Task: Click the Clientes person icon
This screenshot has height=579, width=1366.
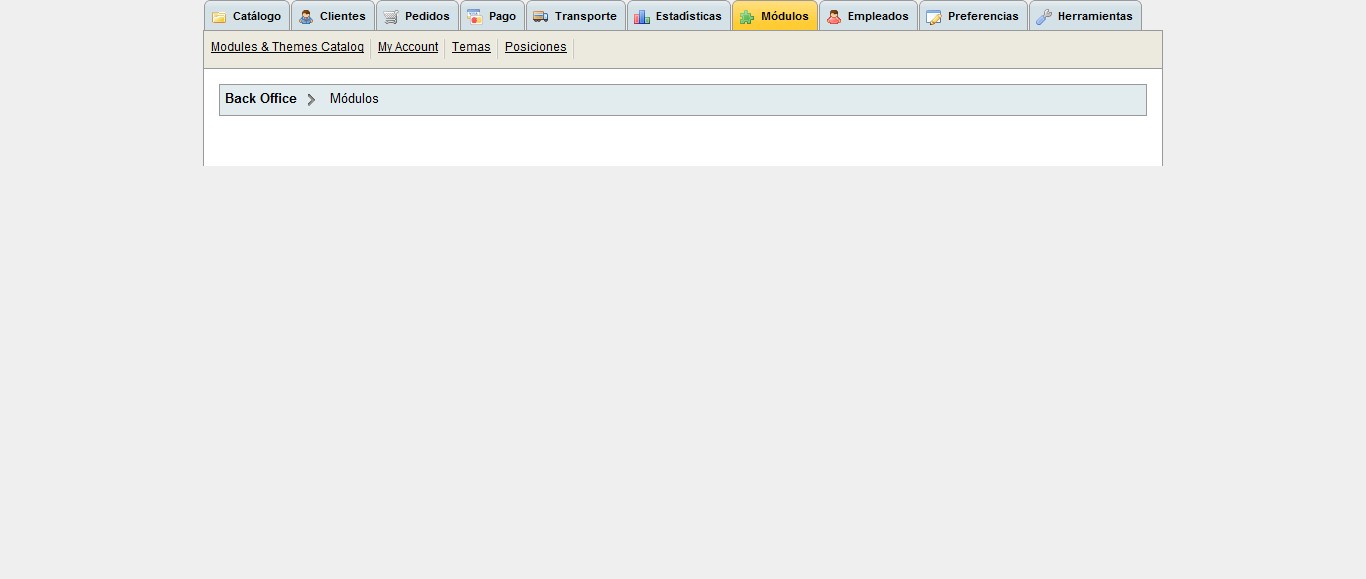Action: click(x=306, y=17)
